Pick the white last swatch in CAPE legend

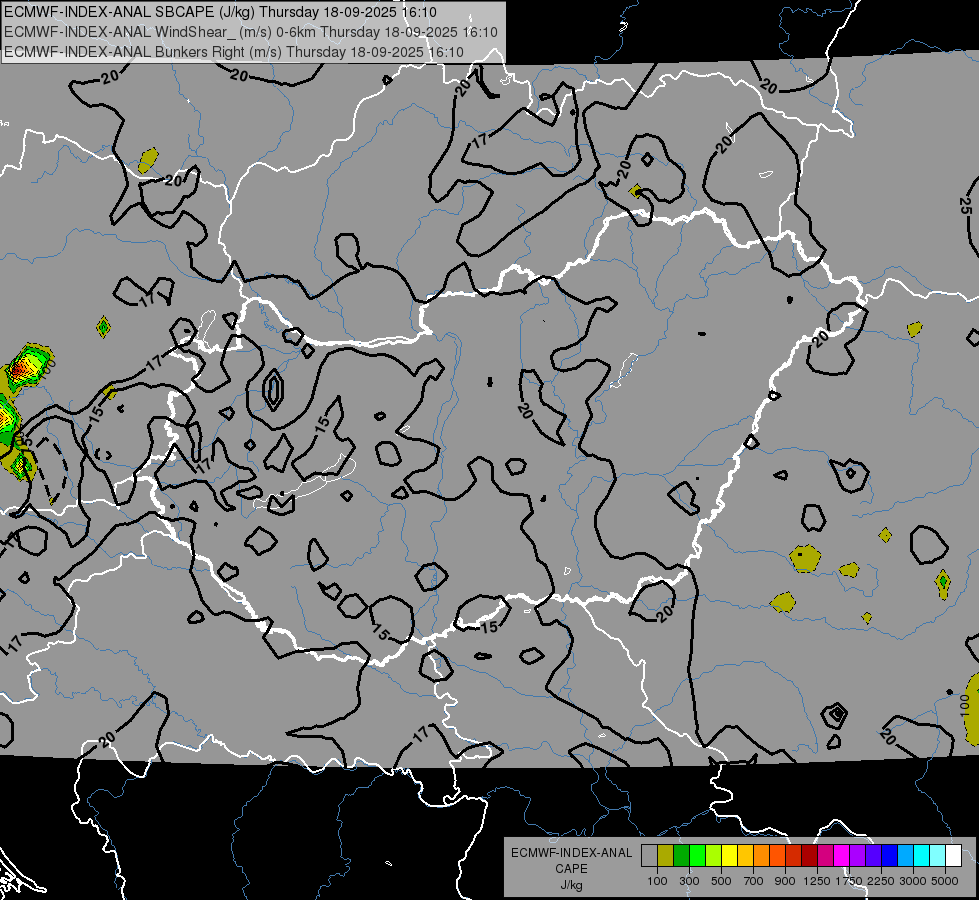click(x=953, y=856)
